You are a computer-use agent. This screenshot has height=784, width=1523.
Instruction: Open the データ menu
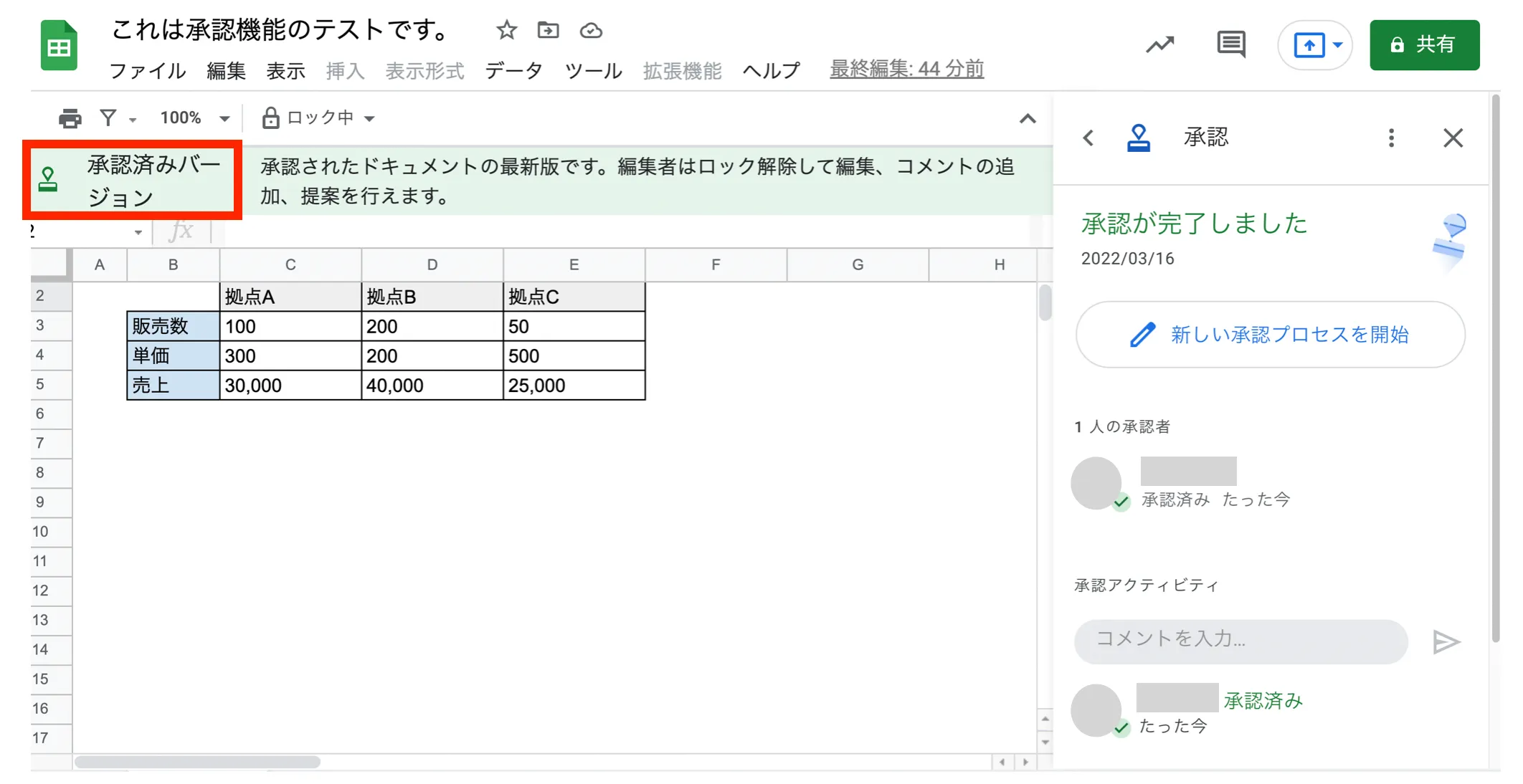(513, 70)
